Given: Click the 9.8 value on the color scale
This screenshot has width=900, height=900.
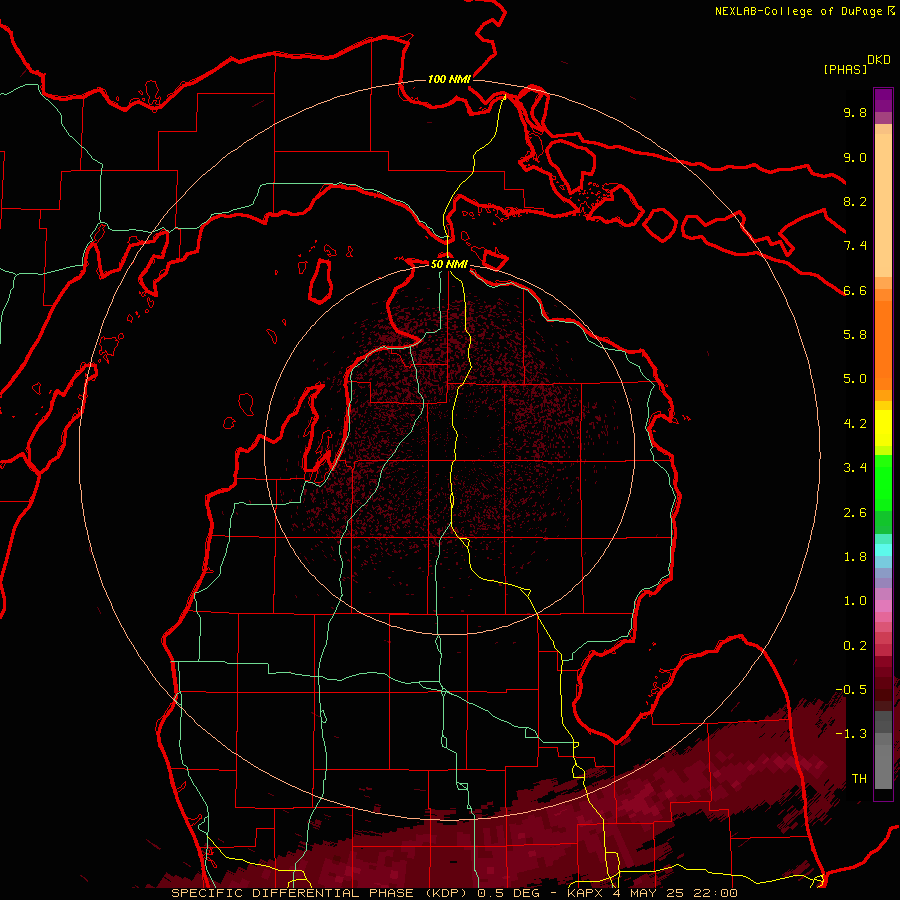Looking at the screenshot, I should 855,112.
